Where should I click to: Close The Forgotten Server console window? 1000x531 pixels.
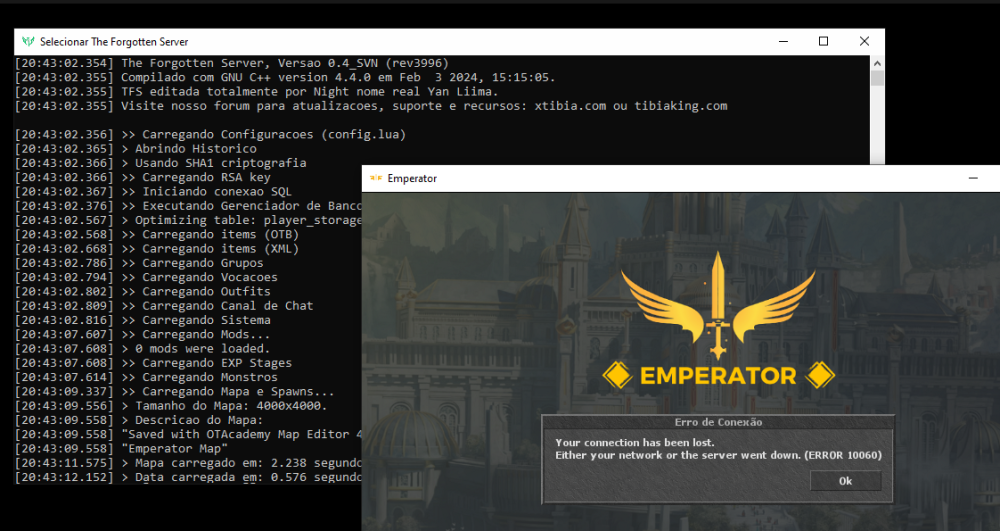click(x=864, y=41)
